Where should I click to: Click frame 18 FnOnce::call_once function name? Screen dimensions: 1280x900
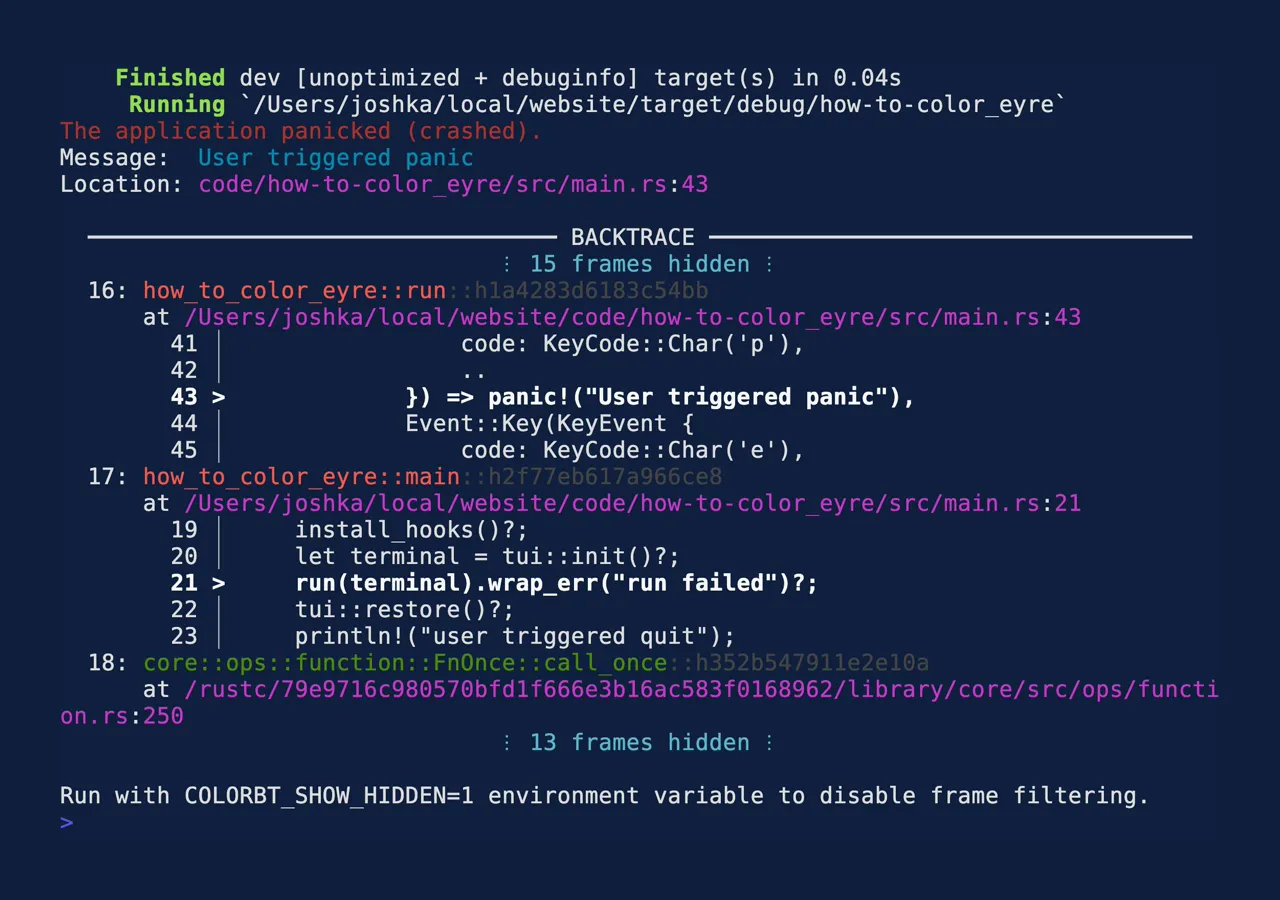click(x=405, y=663)
